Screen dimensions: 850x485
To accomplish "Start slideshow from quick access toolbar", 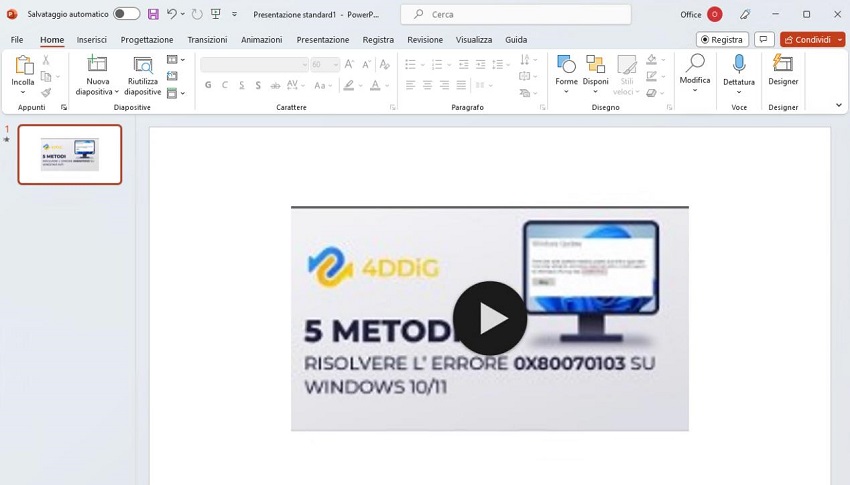I will (216, 14).
